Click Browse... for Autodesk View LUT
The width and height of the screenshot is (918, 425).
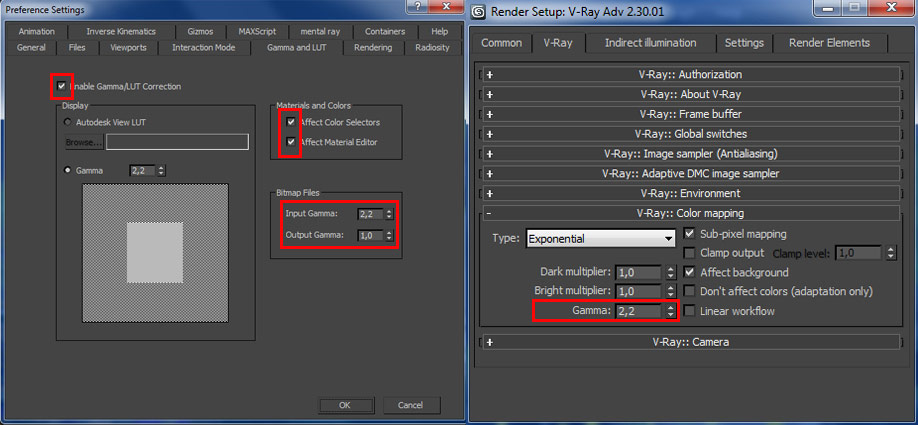[x=84, y=142]
